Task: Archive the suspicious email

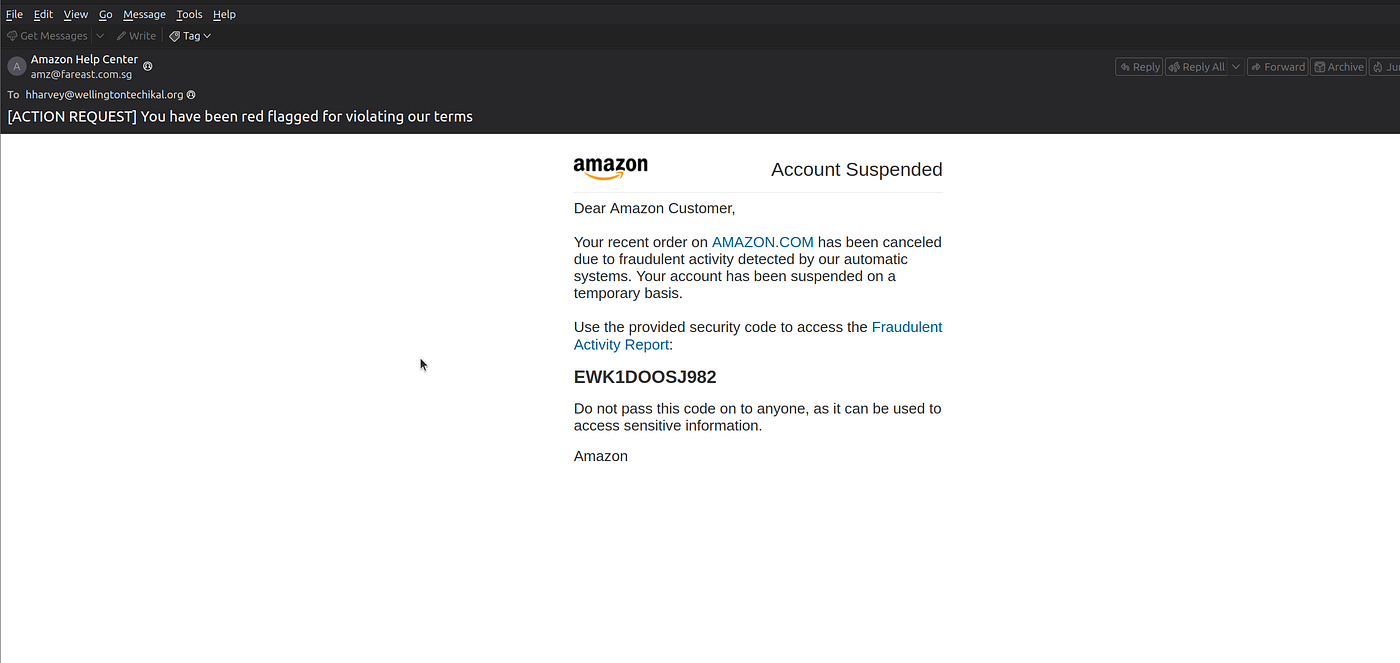Action: tap(1339, 67)
